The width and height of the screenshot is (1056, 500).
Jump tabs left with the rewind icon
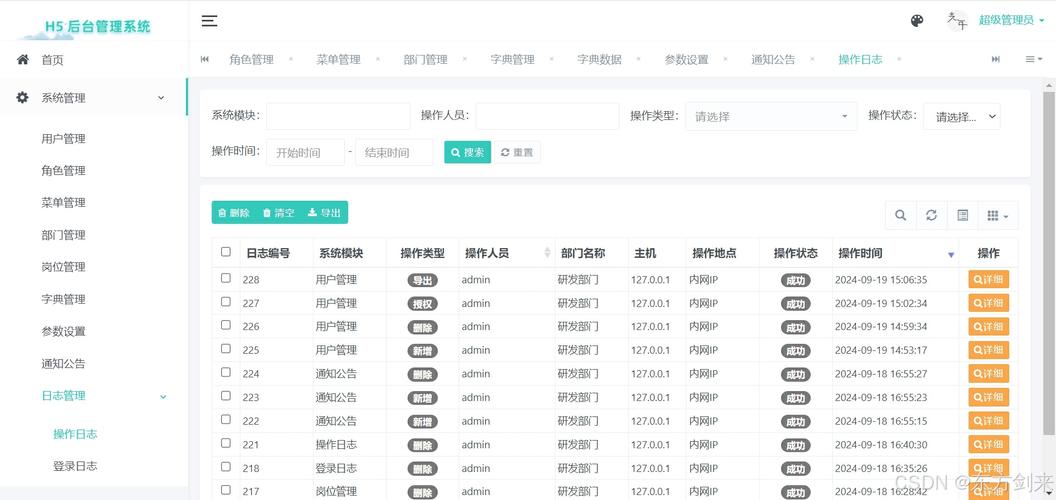205,59
